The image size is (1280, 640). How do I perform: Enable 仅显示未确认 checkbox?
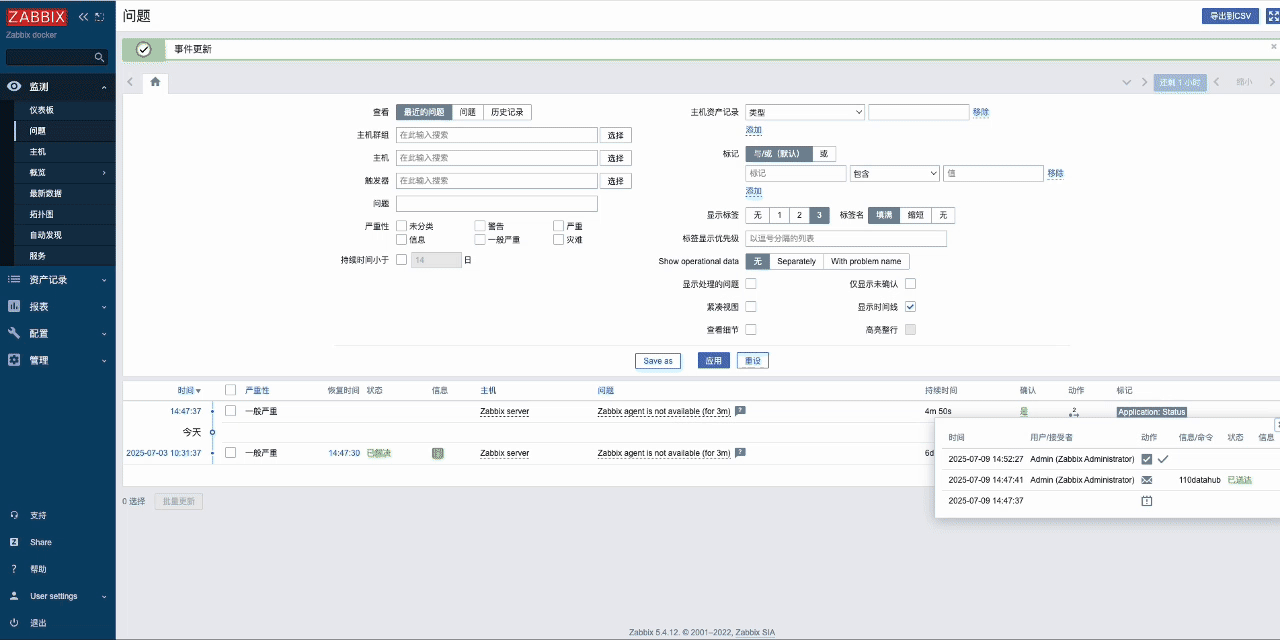pyautogui.click(x=910, y=284)
